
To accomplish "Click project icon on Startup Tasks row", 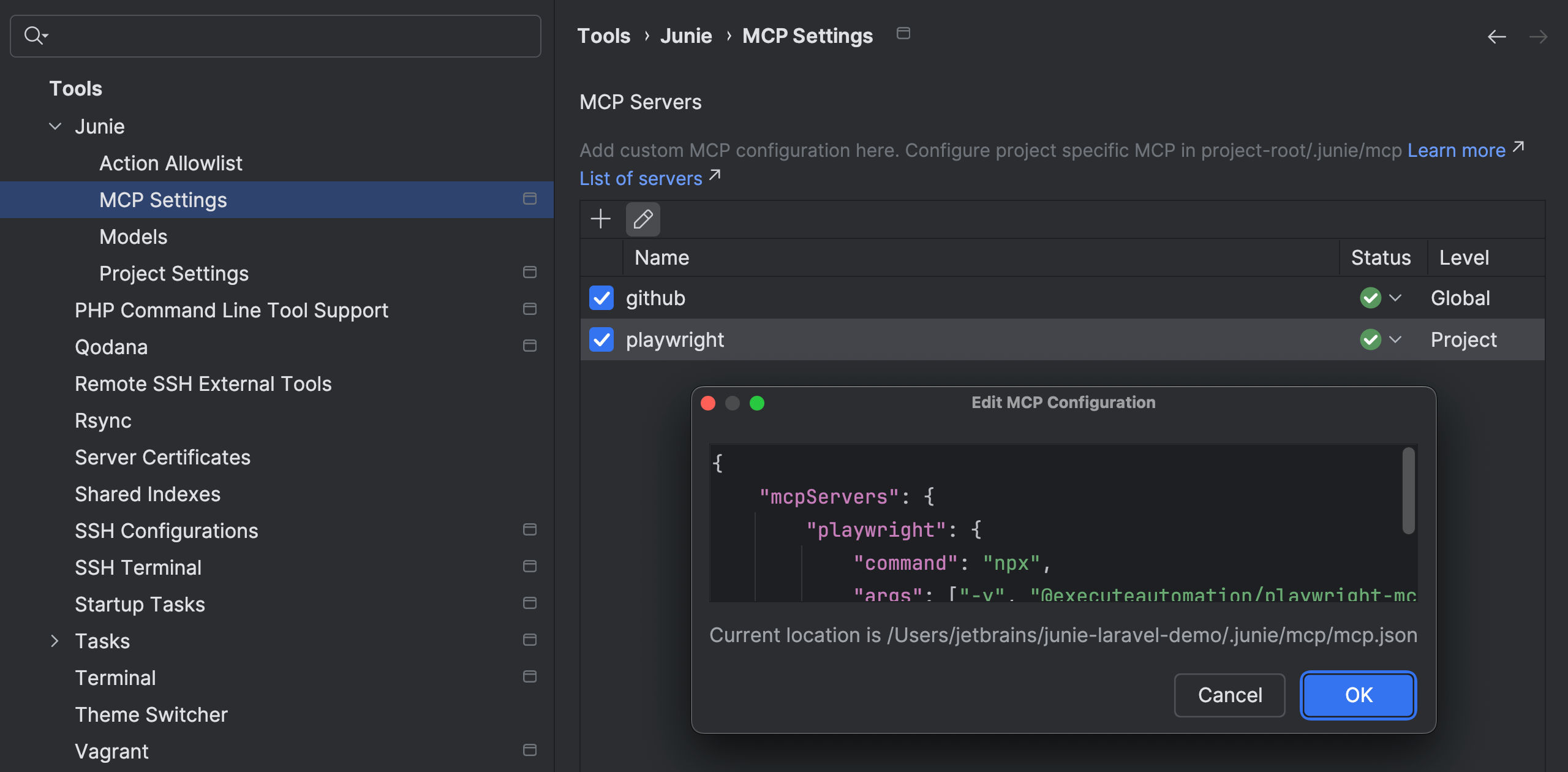I will (x=530, y=603).
